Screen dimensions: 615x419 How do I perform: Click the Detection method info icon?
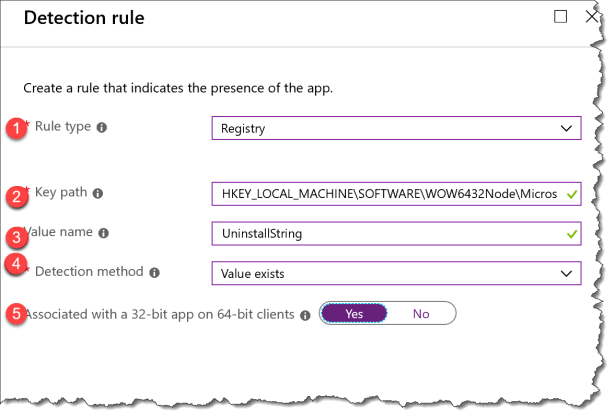click(x=153, y=271)
